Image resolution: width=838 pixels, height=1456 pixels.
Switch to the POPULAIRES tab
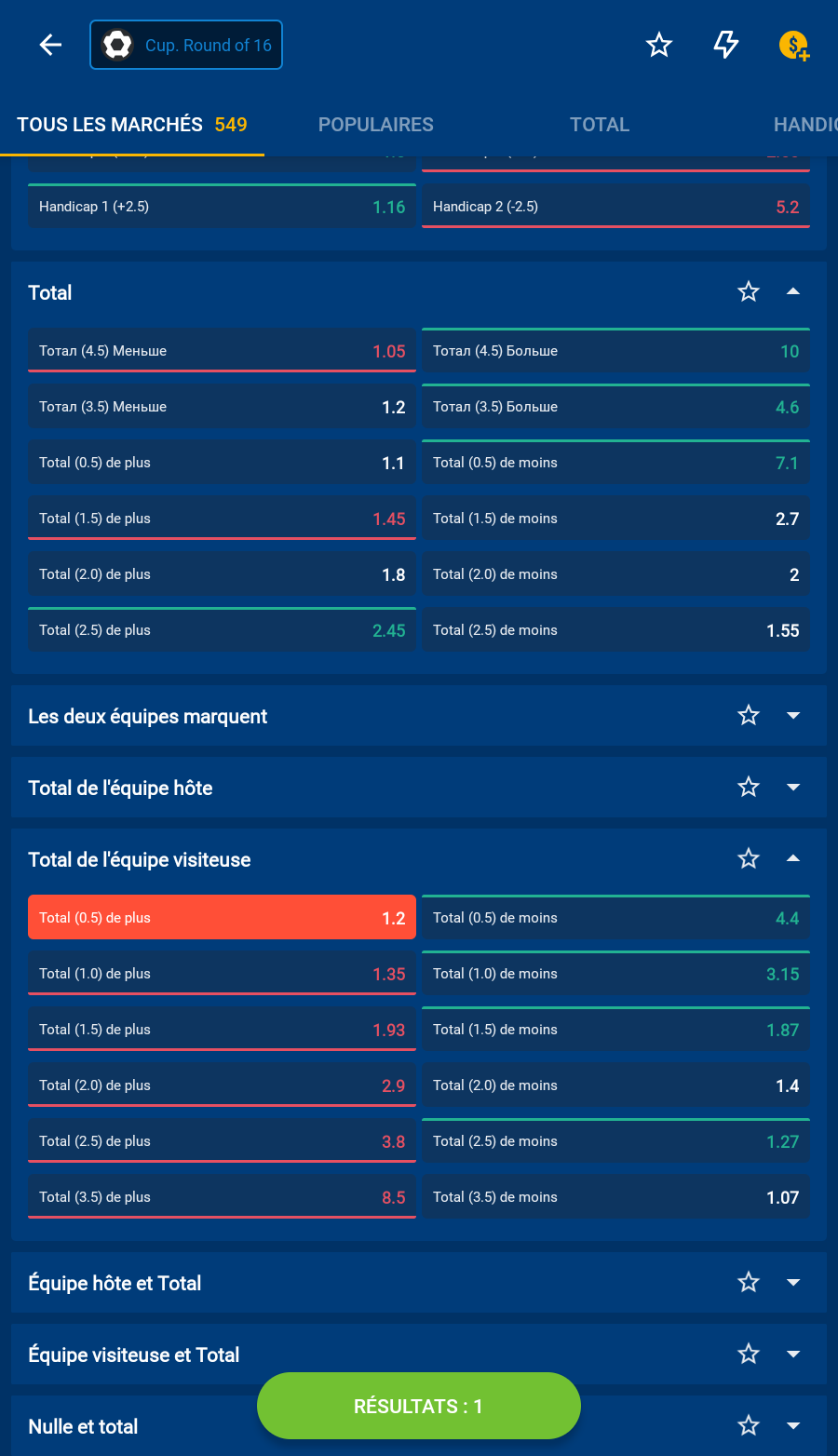(376, 125)
